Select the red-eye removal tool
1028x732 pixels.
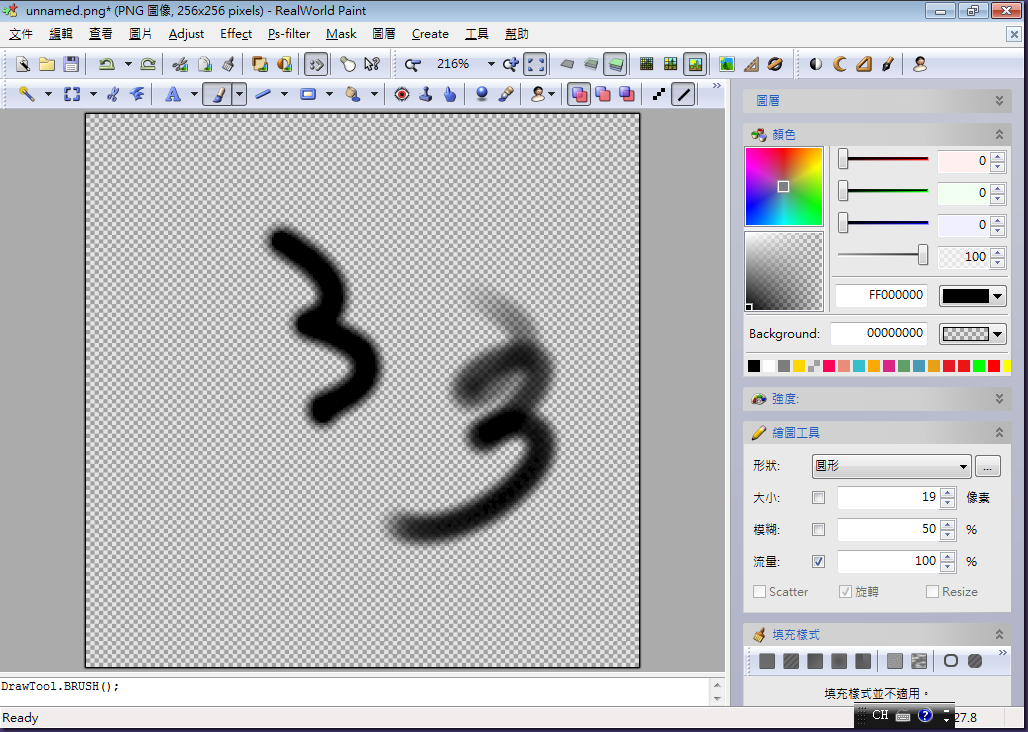pyautogui.click(x=402, y=94)
